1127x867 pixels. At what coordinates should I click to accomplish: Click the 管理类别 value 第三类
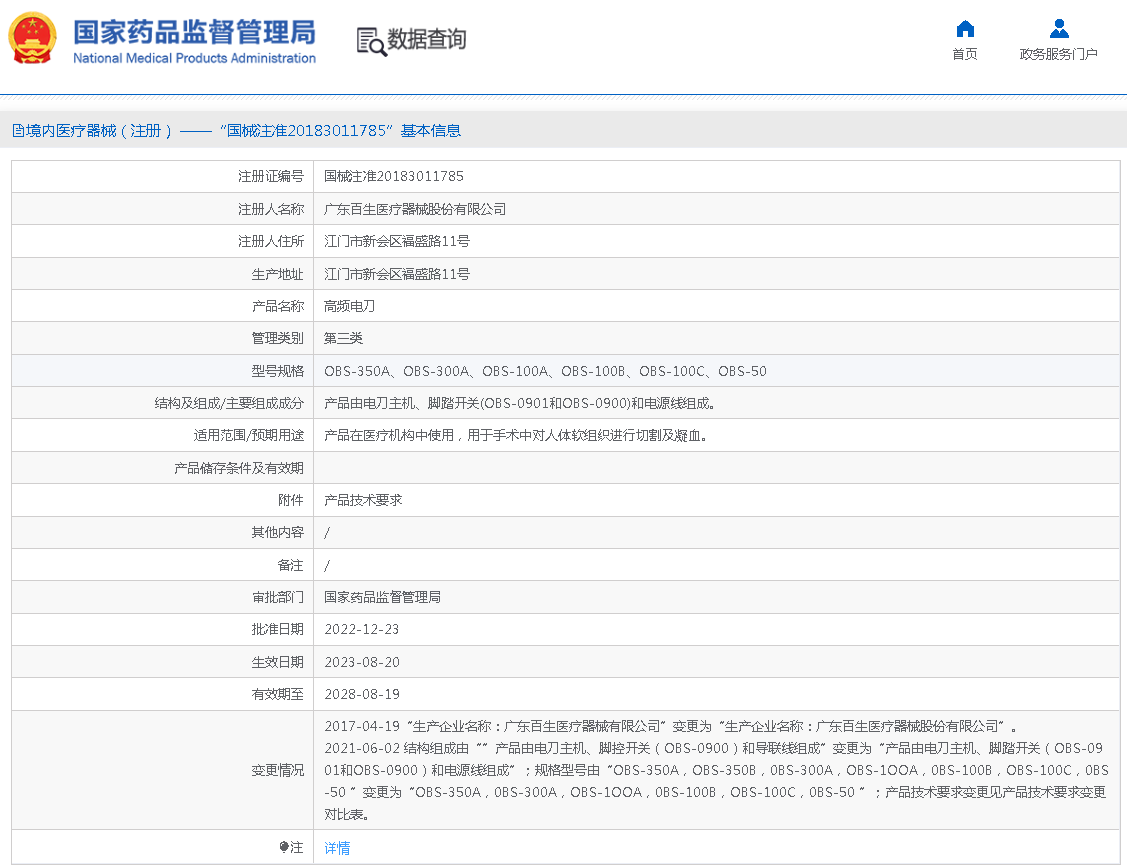[x=344, y=338]
